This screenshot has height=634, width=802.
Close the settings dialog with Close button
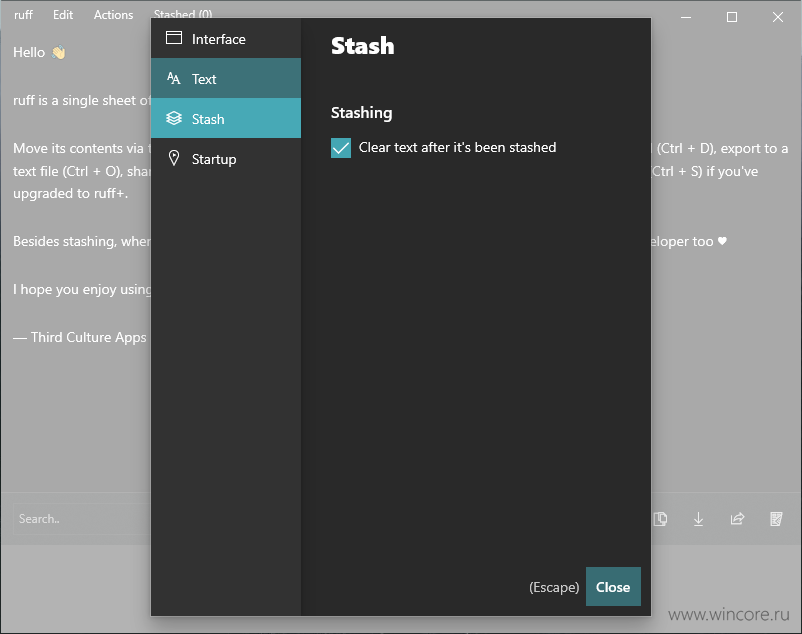[613, 586]
